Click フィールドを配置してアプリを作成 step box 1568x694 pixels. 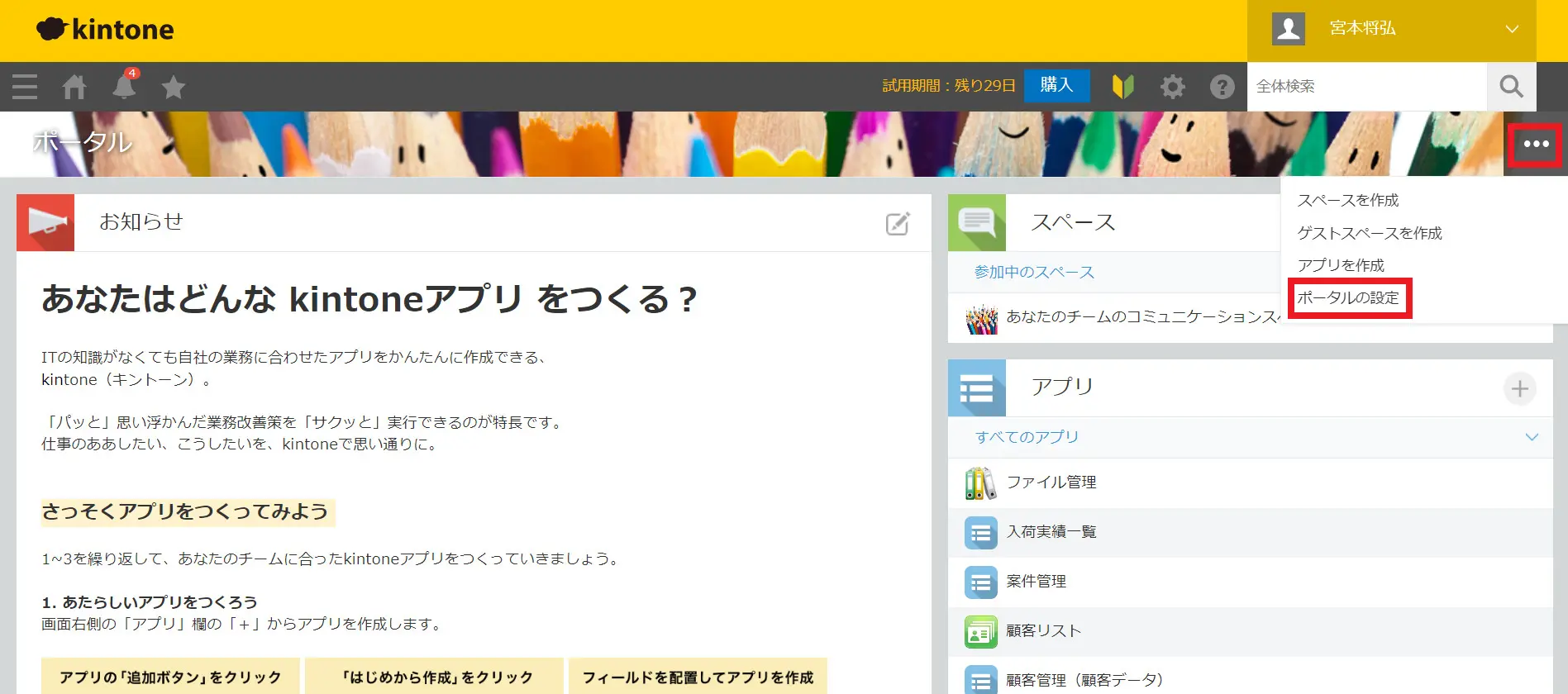tap(698, 677)
